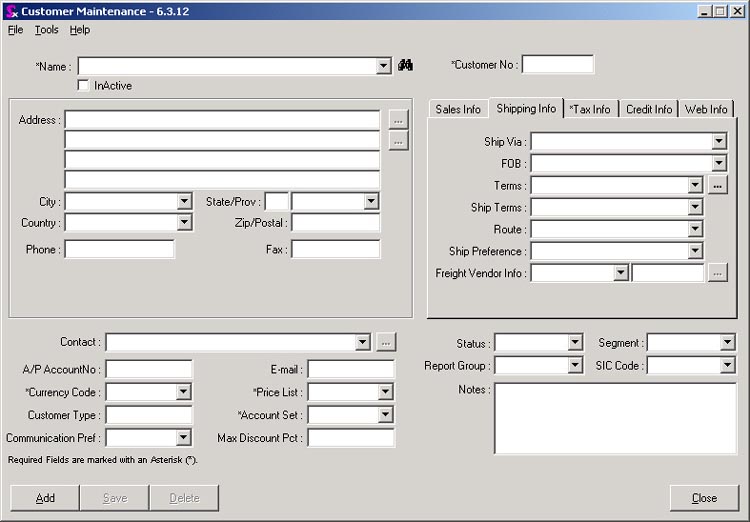Click the Contact ellipsis browse button
The image size is (750, 522).
(386, 343)
